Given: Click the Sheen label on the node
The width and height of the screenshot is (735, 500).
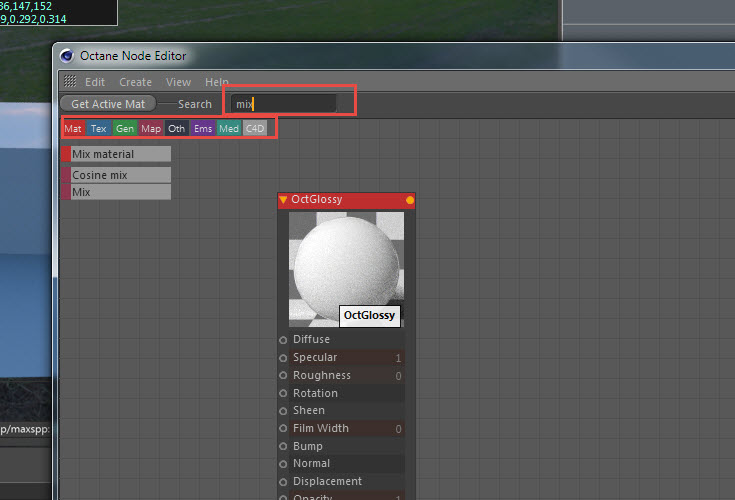Looking at the screenshot, I should click(x=308, y=410).
